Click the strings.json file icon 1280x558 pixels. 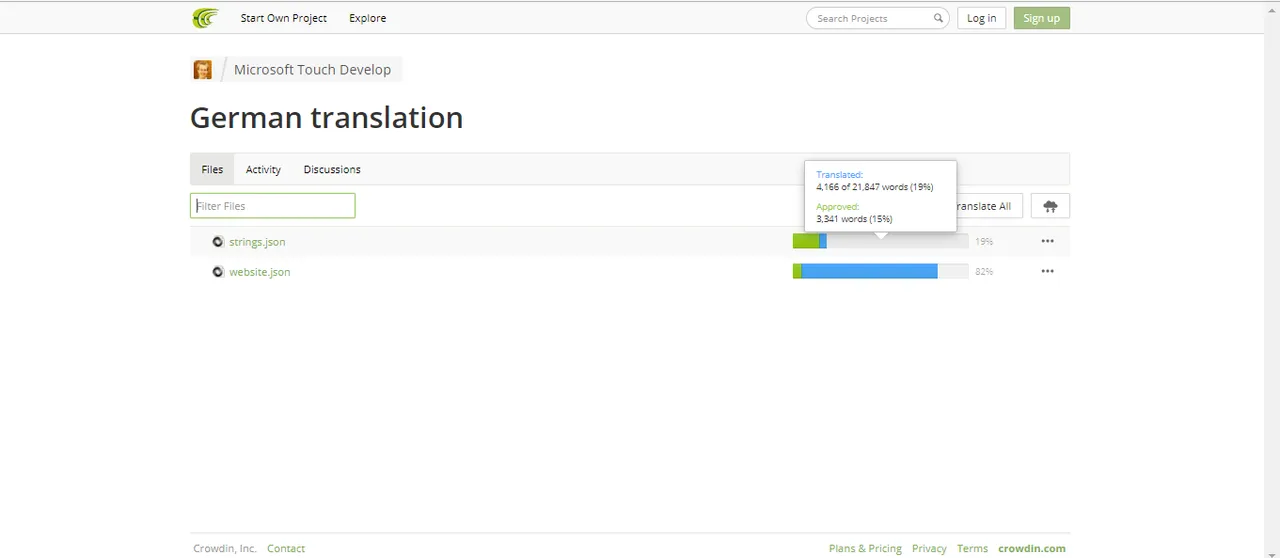point(218,242)
